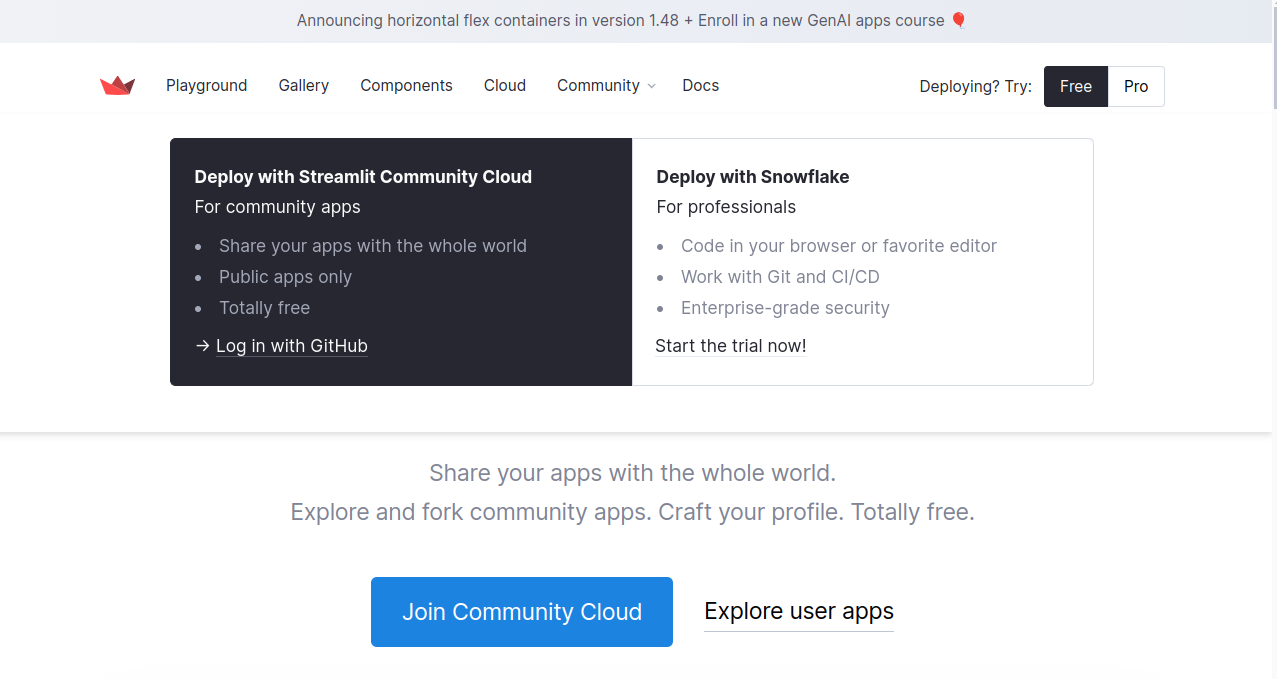
Task: Open the Playground page
Action: (x=206, y=86)
